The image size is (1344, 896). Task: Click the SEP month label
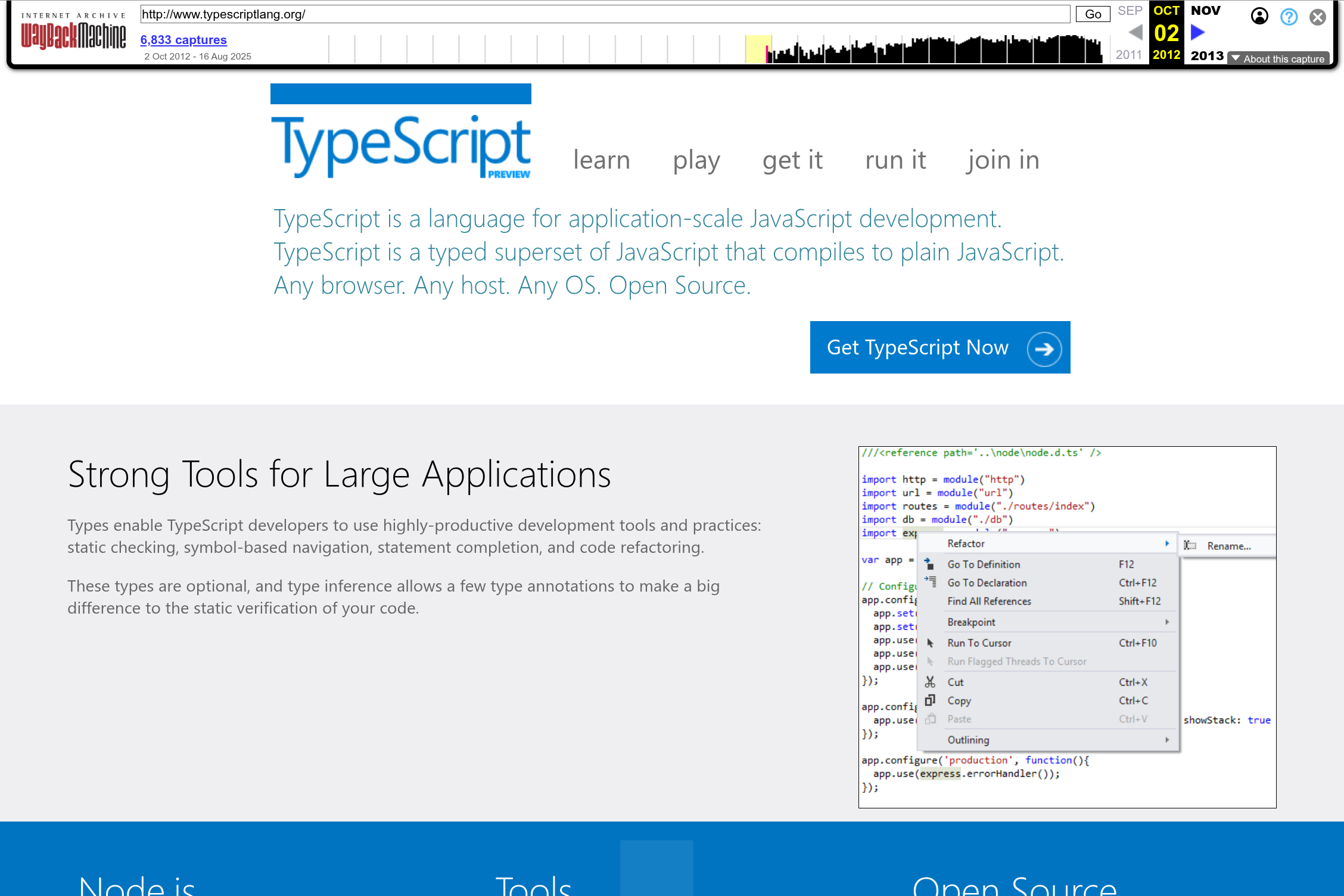coord(1130,11)
